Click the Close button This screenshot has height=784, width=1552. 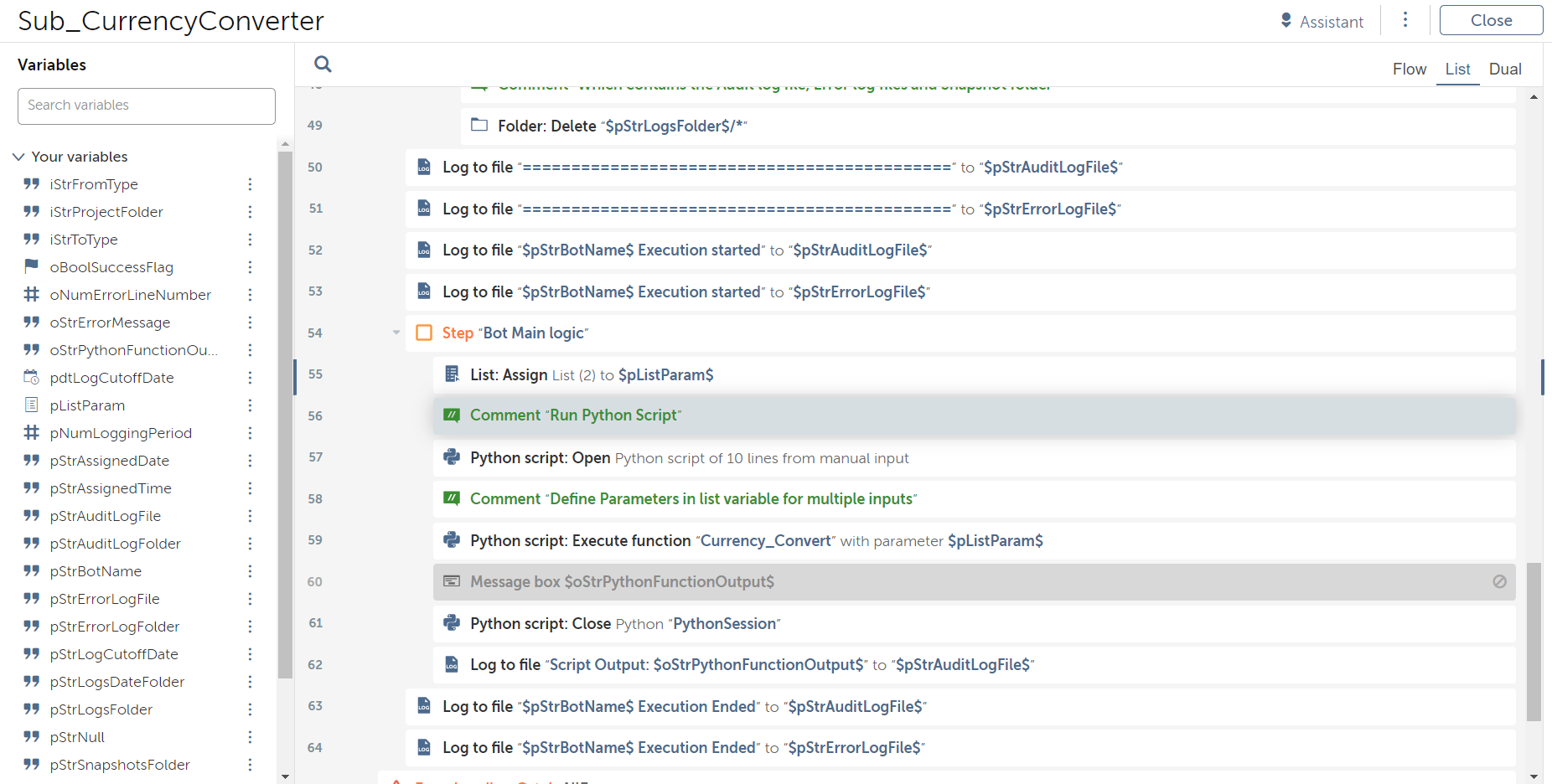[1490, 21]
